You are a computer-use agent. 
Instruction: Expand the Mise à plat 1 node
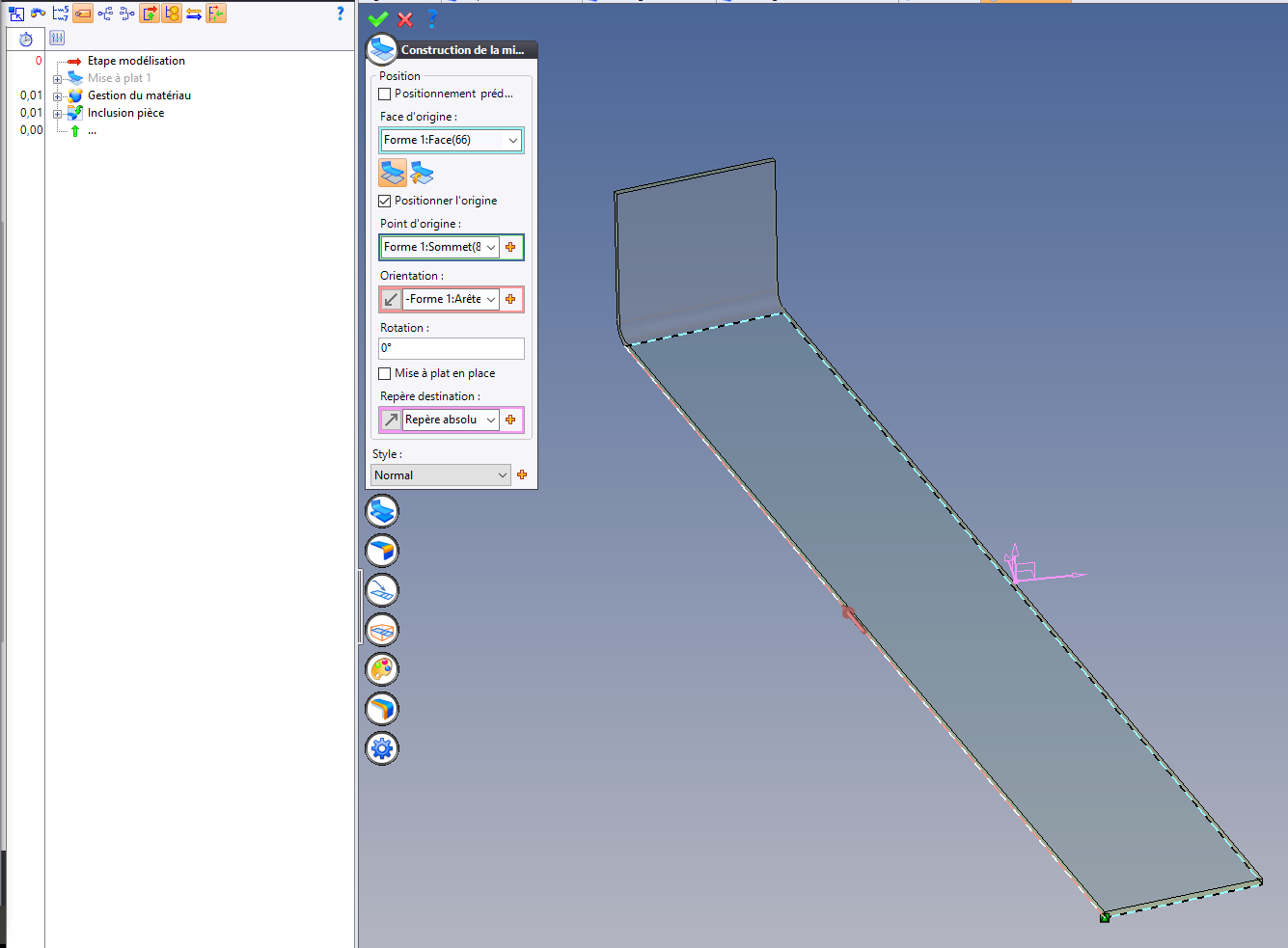[58, 79]
